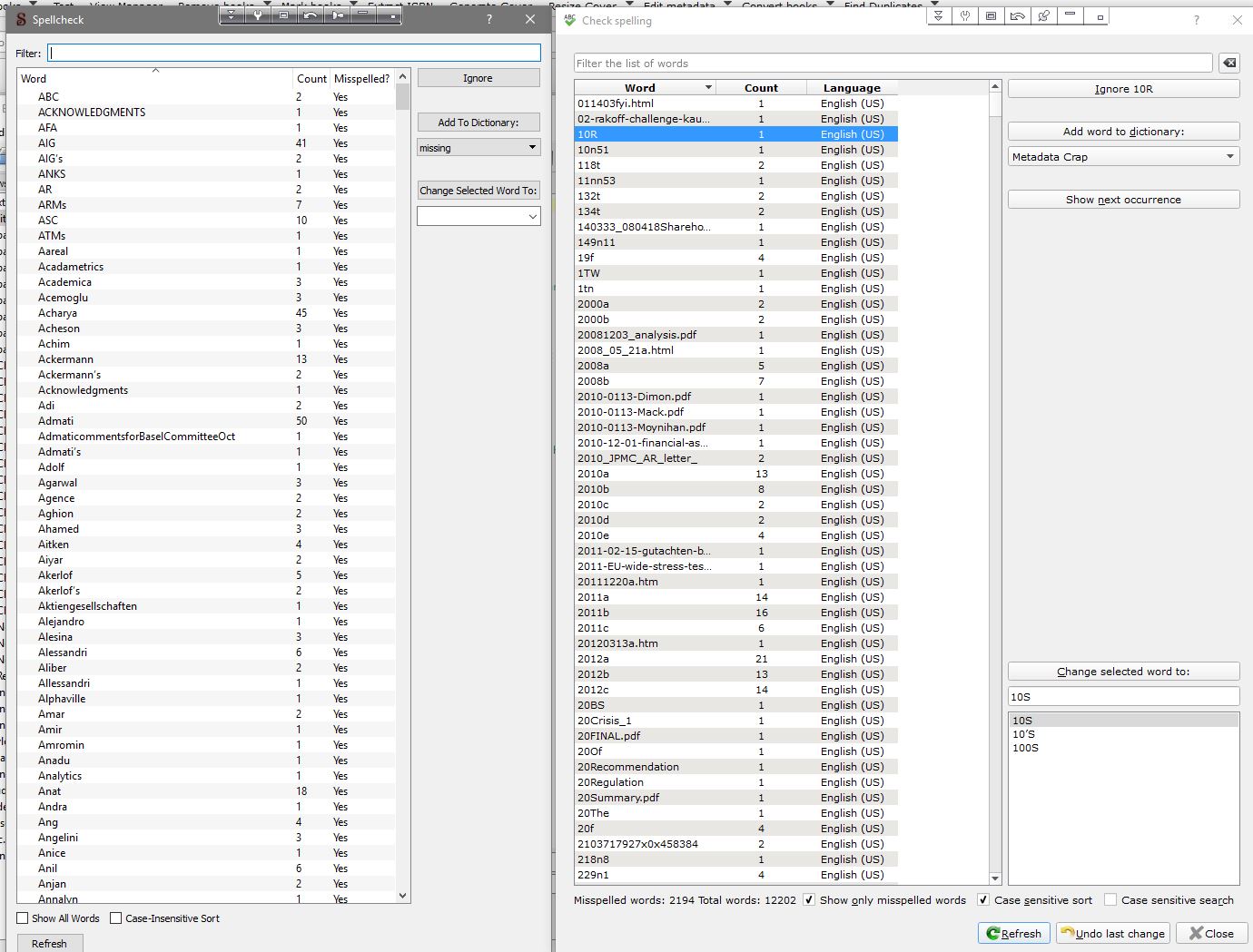The width and height of the screenshot is (1253, 952).
Task: Click the 'Filter the list of words' field
Action: click(x=893, y=63)
